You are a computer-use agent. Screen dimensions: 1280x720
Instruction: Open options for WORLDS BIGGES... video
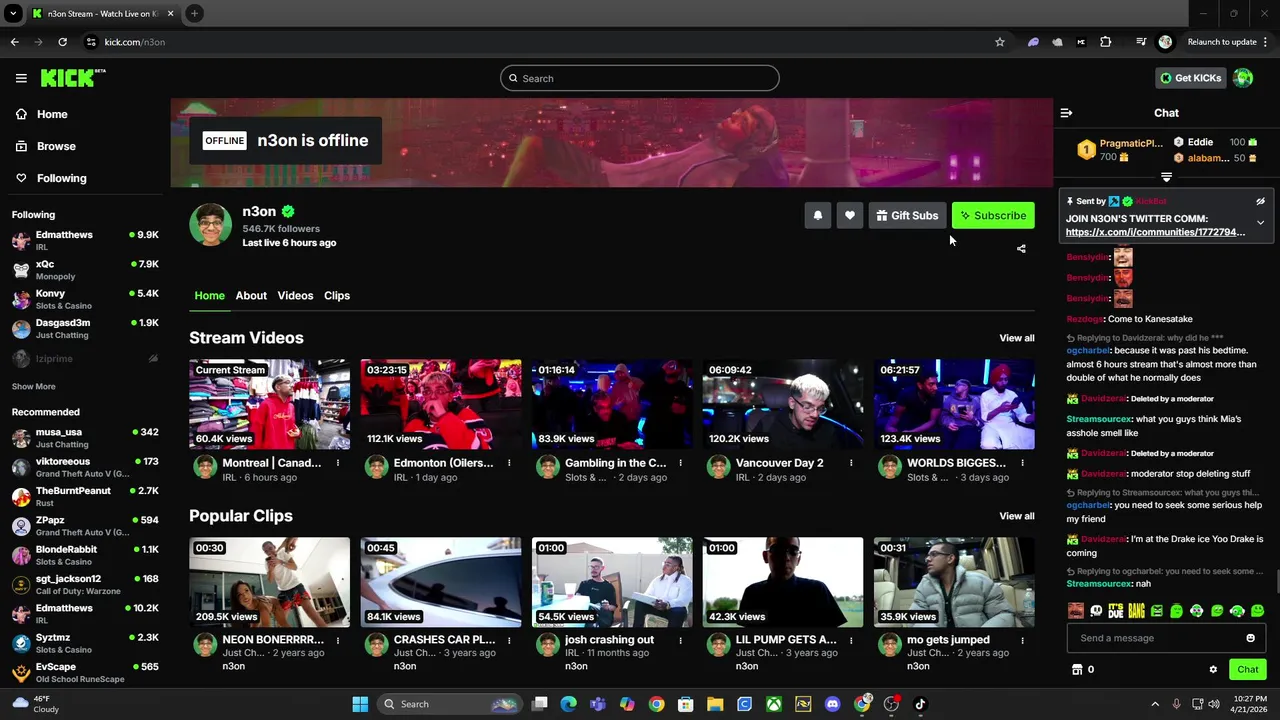[1022, 463]
